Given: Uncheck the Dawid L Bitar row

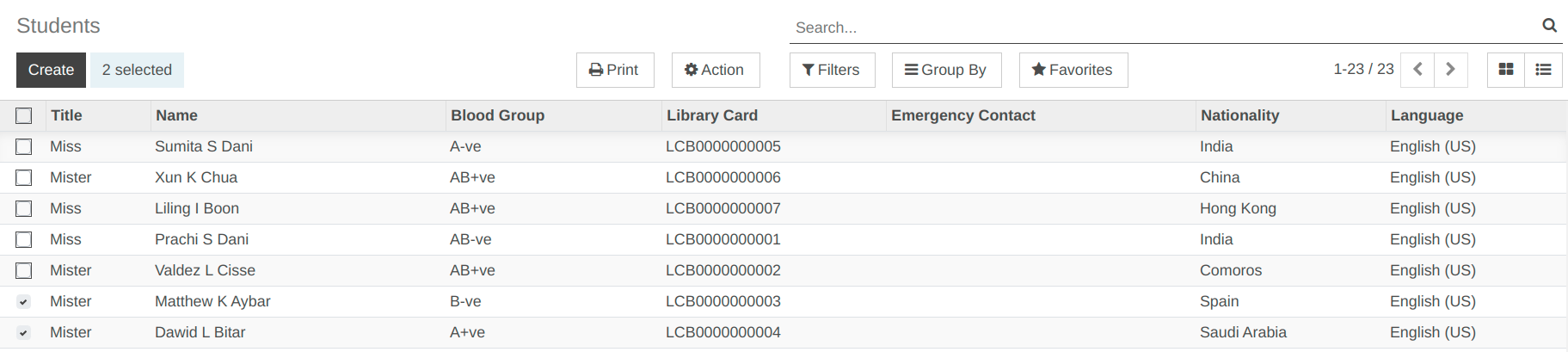Looking at the screenshot, I should coord(24,332).
